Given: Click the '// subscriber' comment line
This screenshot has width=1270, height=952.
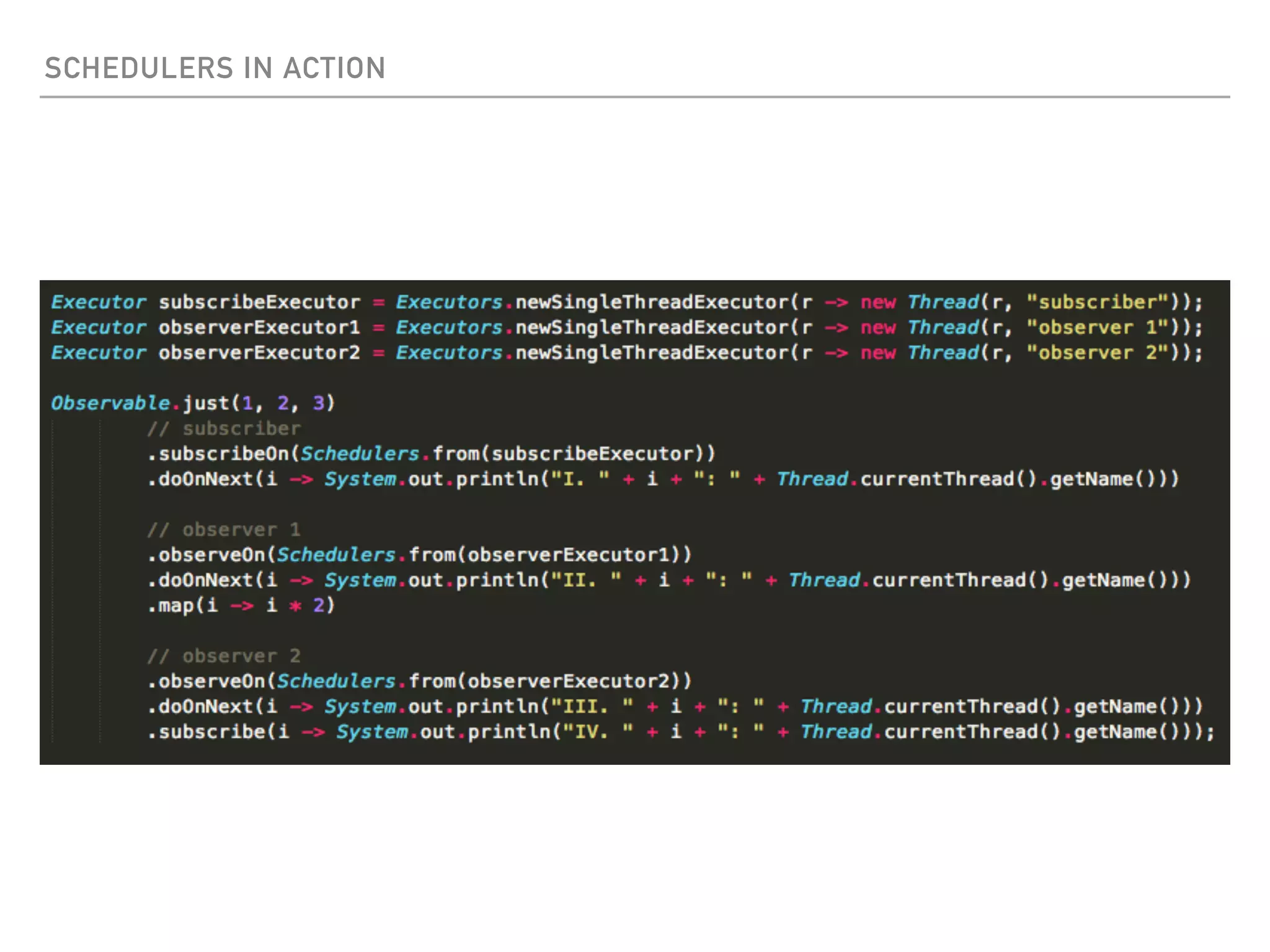Looking at the screenshot, I should click(x=224, y=429).
